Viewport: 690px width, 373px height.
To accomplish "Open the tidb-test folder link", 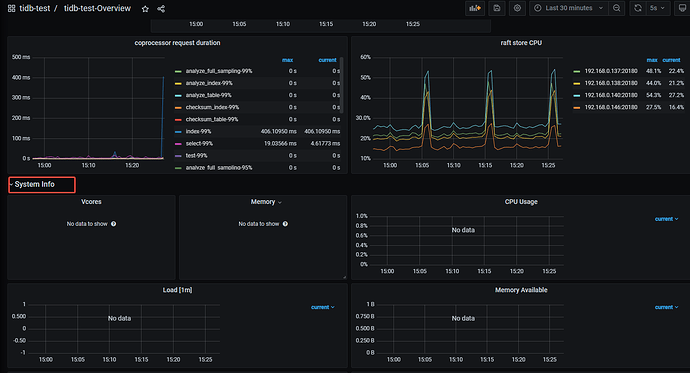I will (x=35, y=8).
